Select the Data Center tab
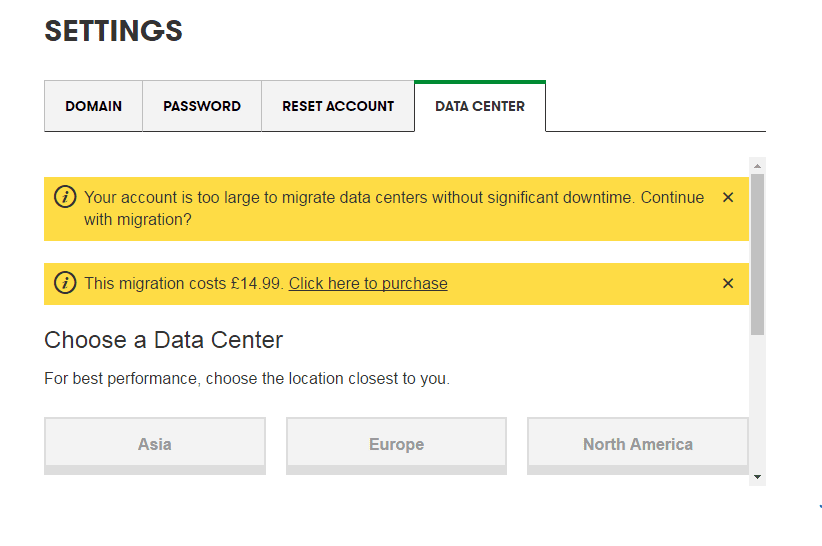The width and height of the screenshot is (822, 546). tap(480, 106)
